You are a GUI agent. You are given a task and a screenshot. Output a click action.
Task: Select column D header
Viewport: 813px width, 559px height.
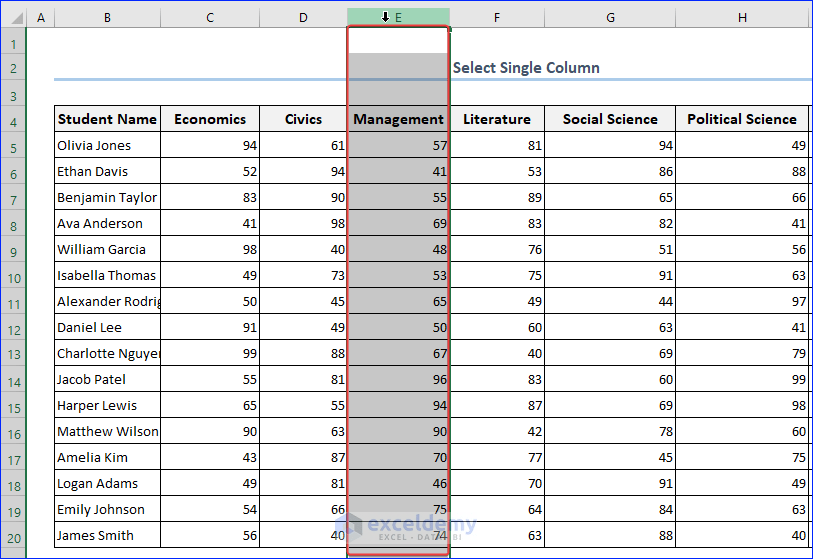(x=303, y=18)
